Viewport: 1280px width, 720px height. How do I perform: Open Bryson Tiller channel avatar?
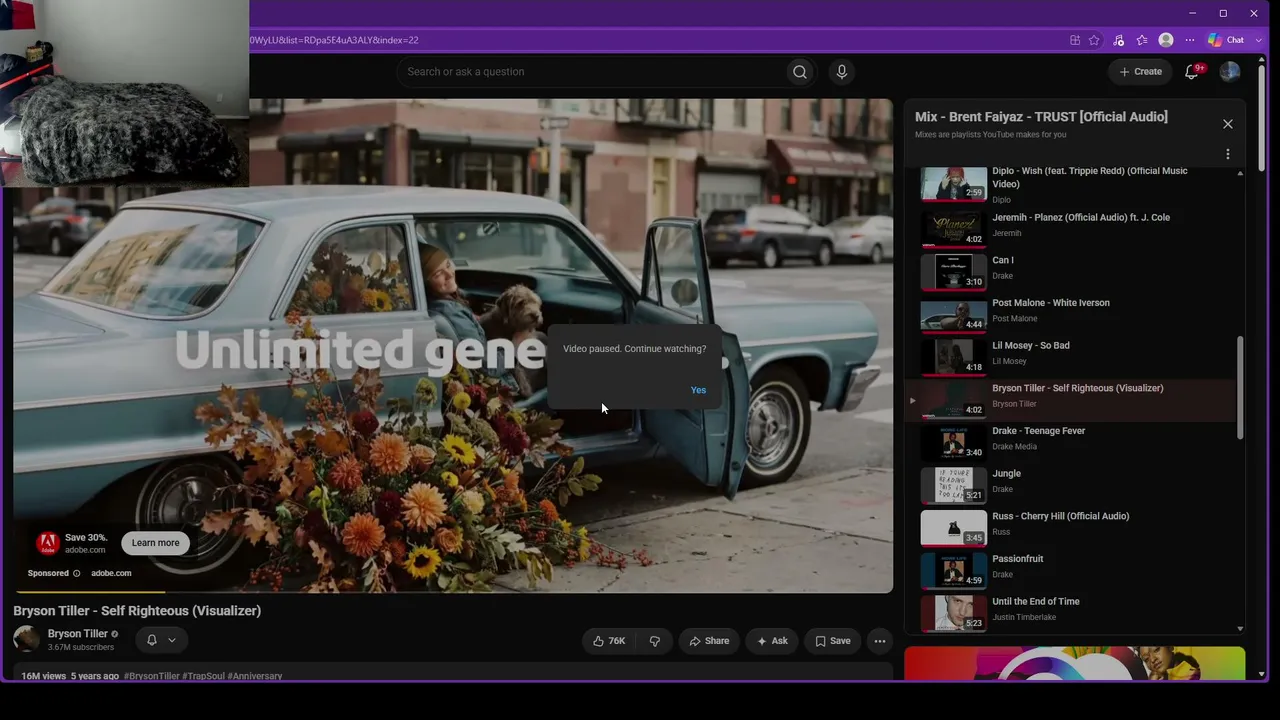pos(27,639)
